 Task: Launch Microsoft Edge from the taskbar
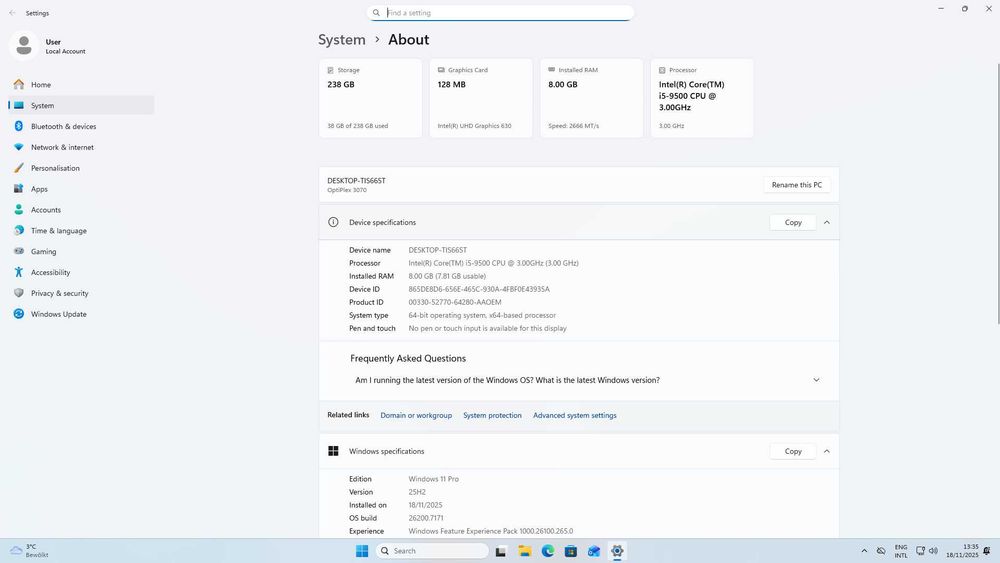(548, 551)
